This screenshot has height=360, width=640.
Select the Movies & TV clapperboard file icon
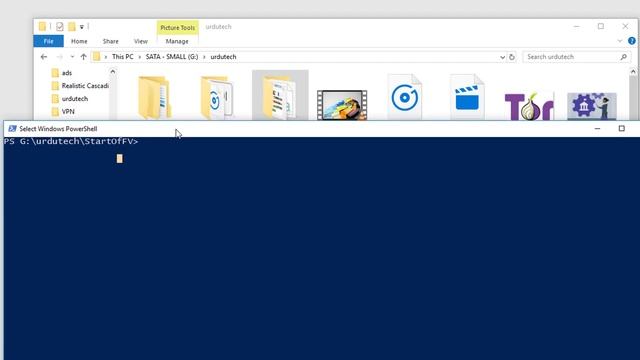[x=467, y=97]
